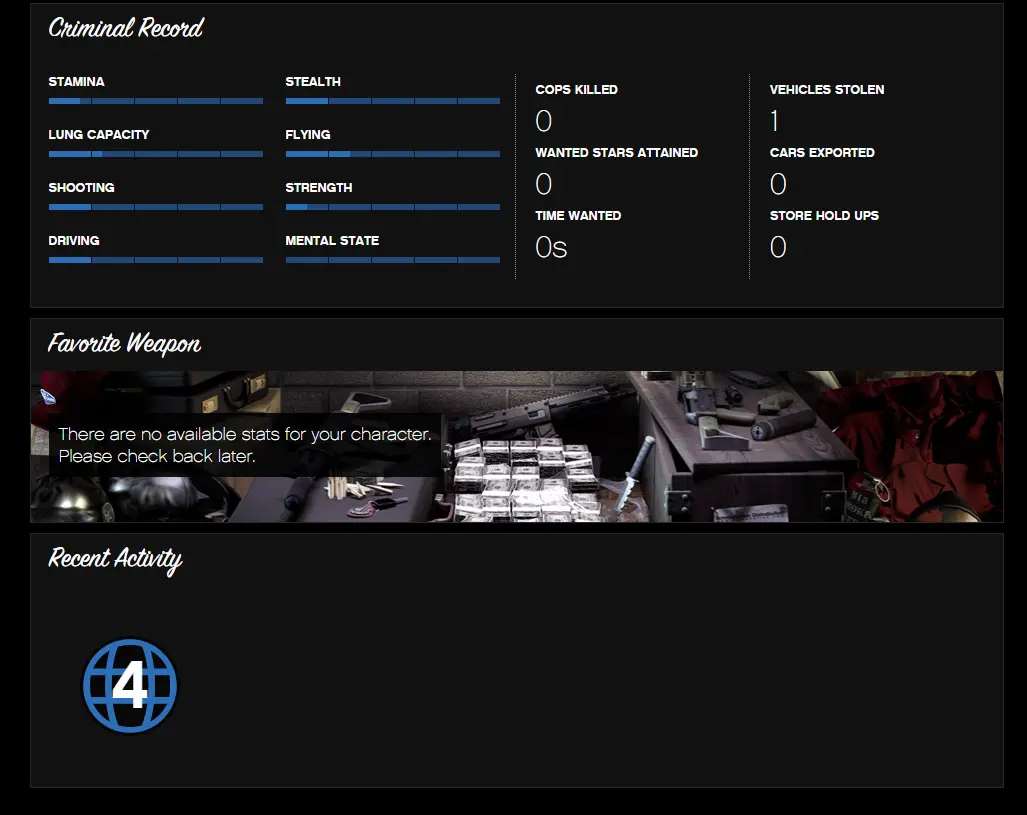Screen dimensions: 1027x815
Task: Click the WANTED STARS ATTAINED label
Action: point(616,153)
